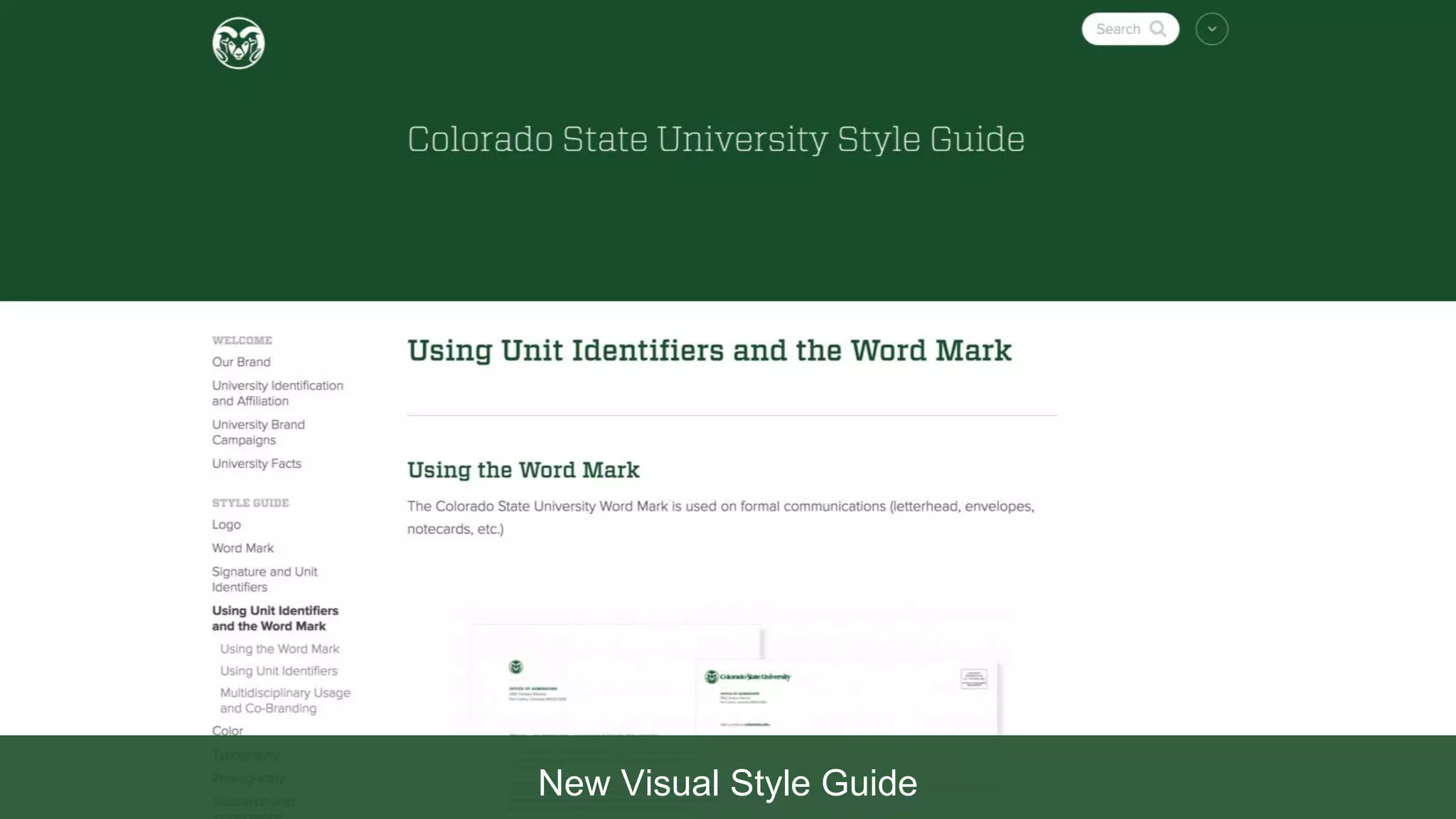Open the circular chevron dropdown menu
1456x819 pixels.
coord(1212,29)
